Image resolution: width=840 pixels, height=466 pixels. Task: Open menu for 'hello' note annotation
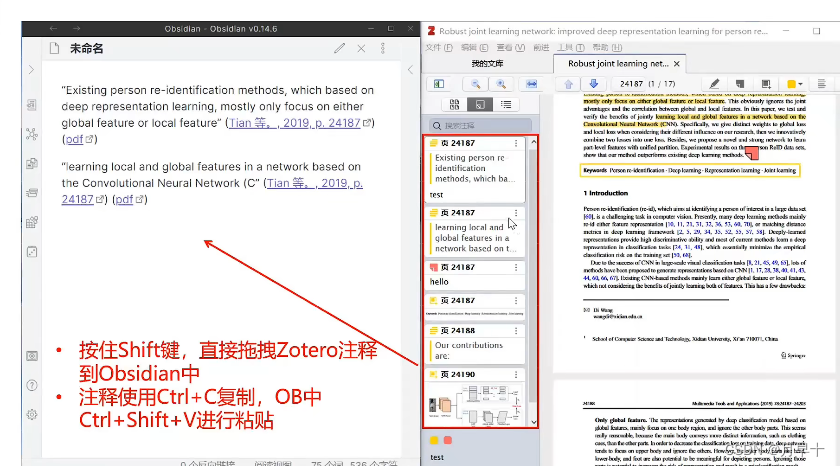(x=516, y=267)
